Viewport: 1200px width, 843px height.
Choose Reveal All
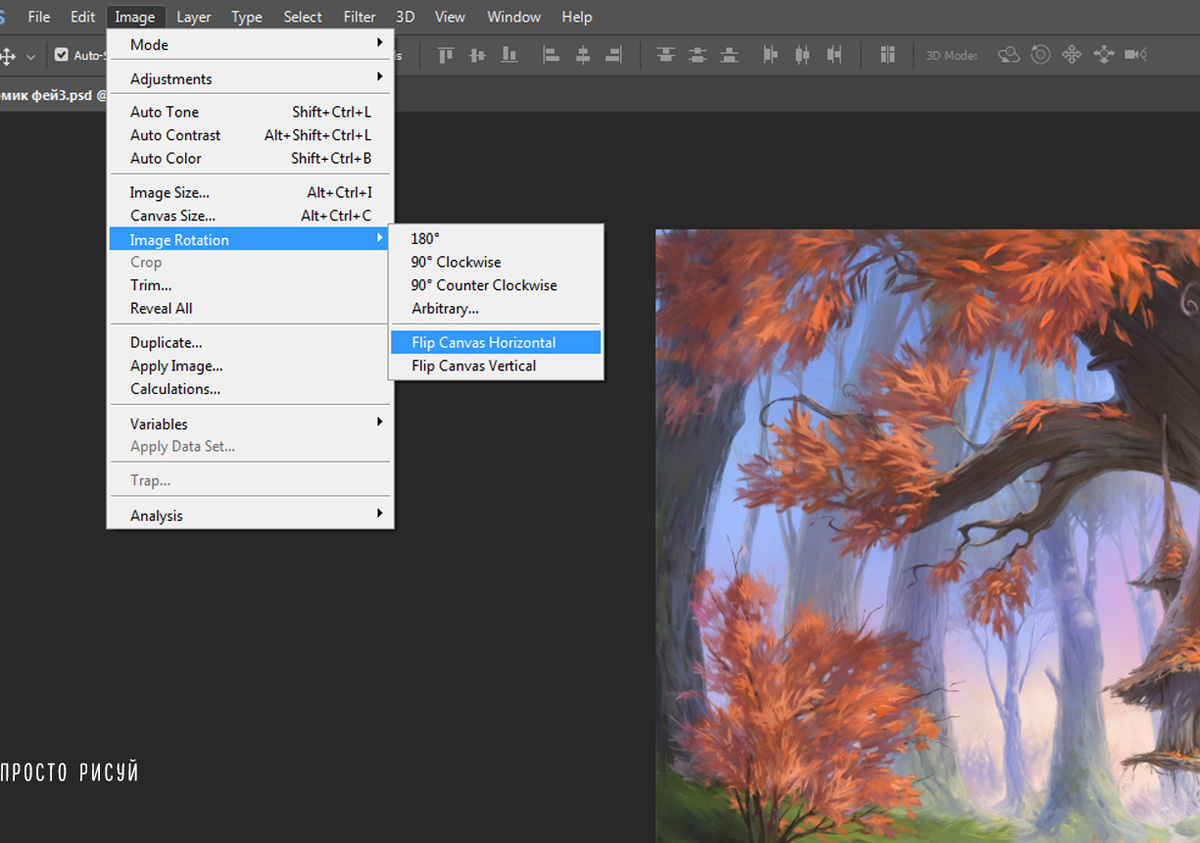click(x=250, y=308)
